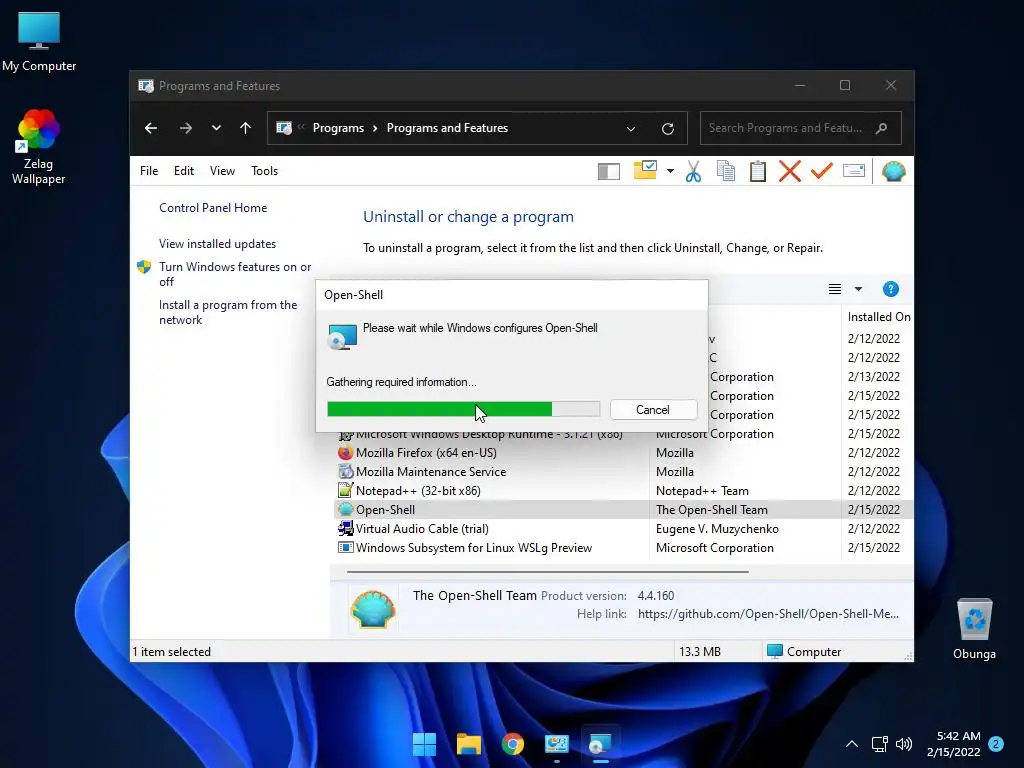Viewport: 1024px width, 768px height.
Task: Click the Cut scissors icon
Action: pyautogui.click(x=694, y=171)
